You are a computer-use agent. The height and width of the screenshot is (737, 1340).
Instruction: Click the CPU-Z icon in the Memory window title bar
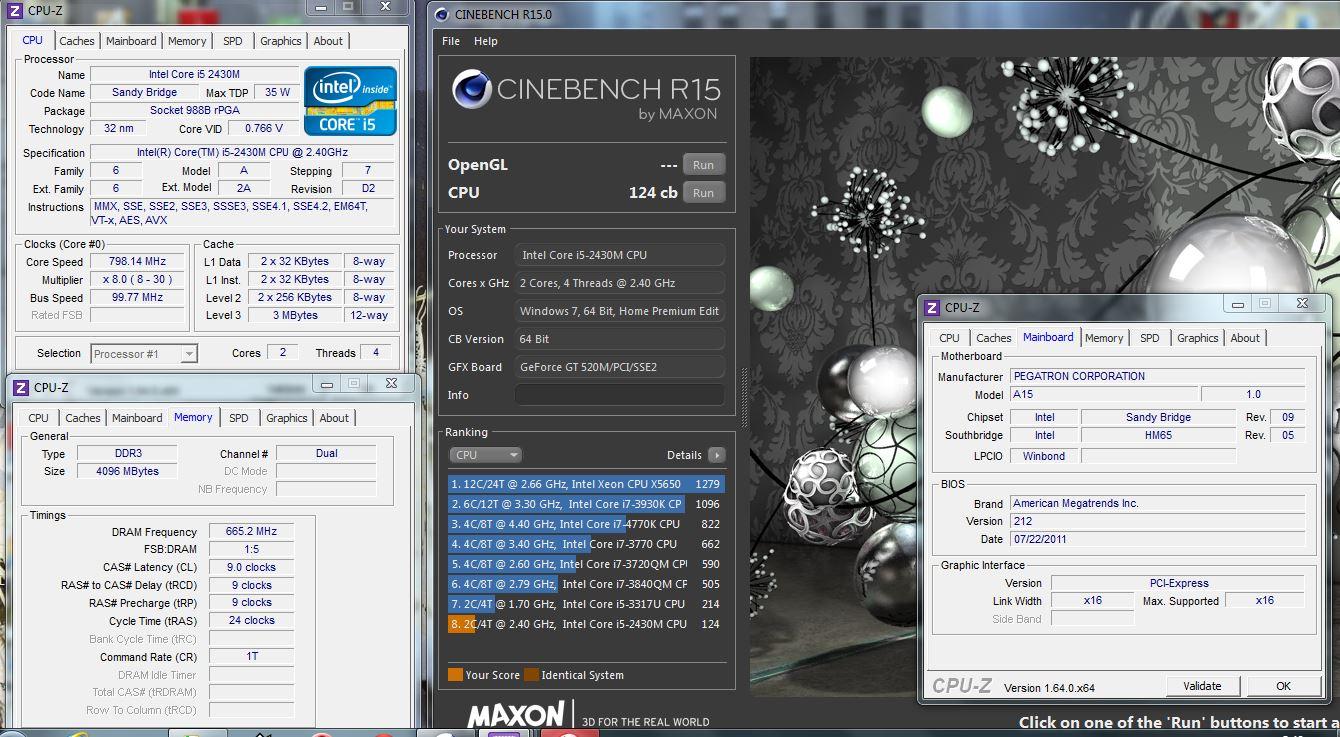20,387
